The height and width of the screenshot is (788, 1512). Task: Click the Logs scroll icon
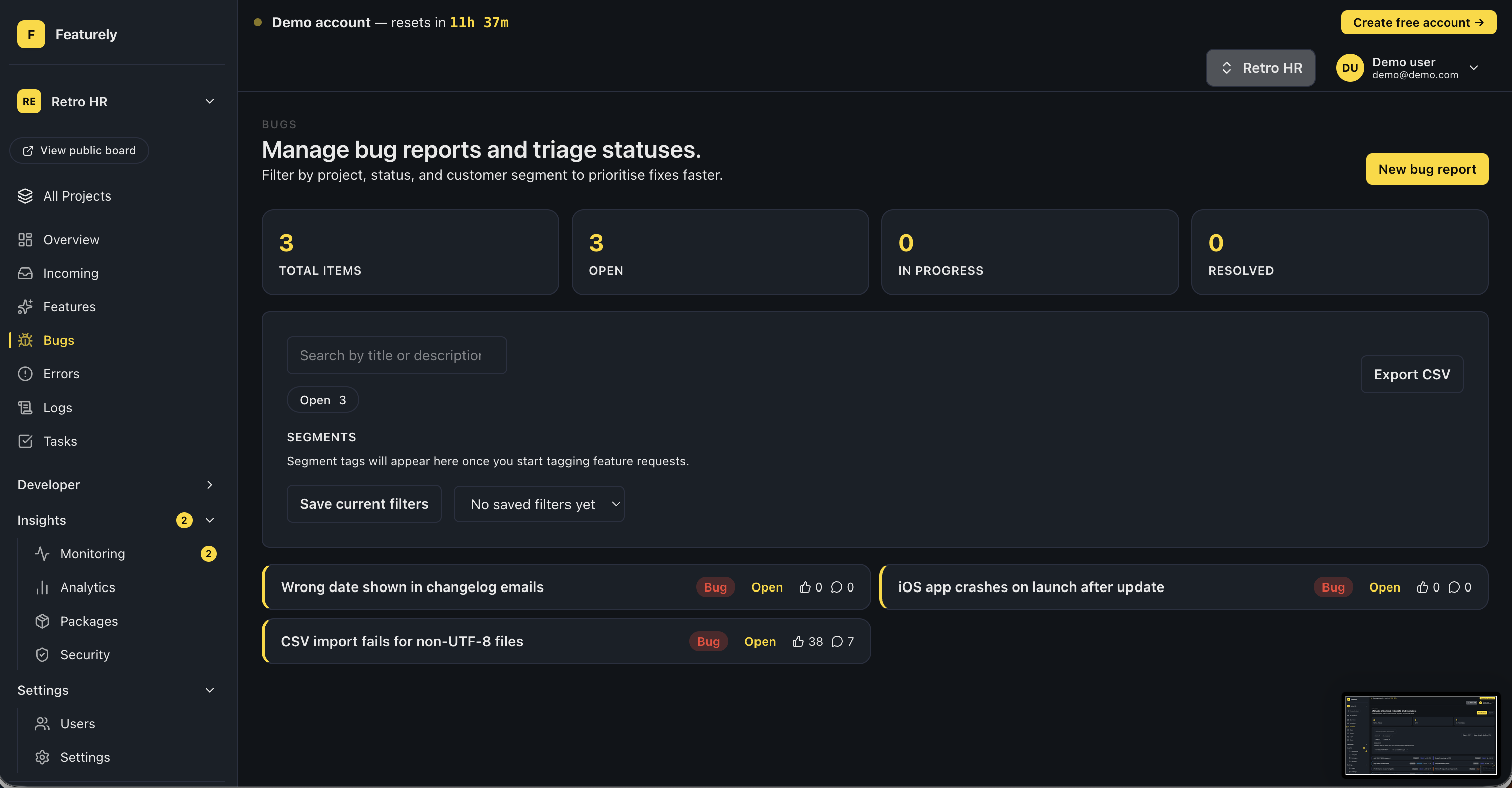[x=25, y=407]
